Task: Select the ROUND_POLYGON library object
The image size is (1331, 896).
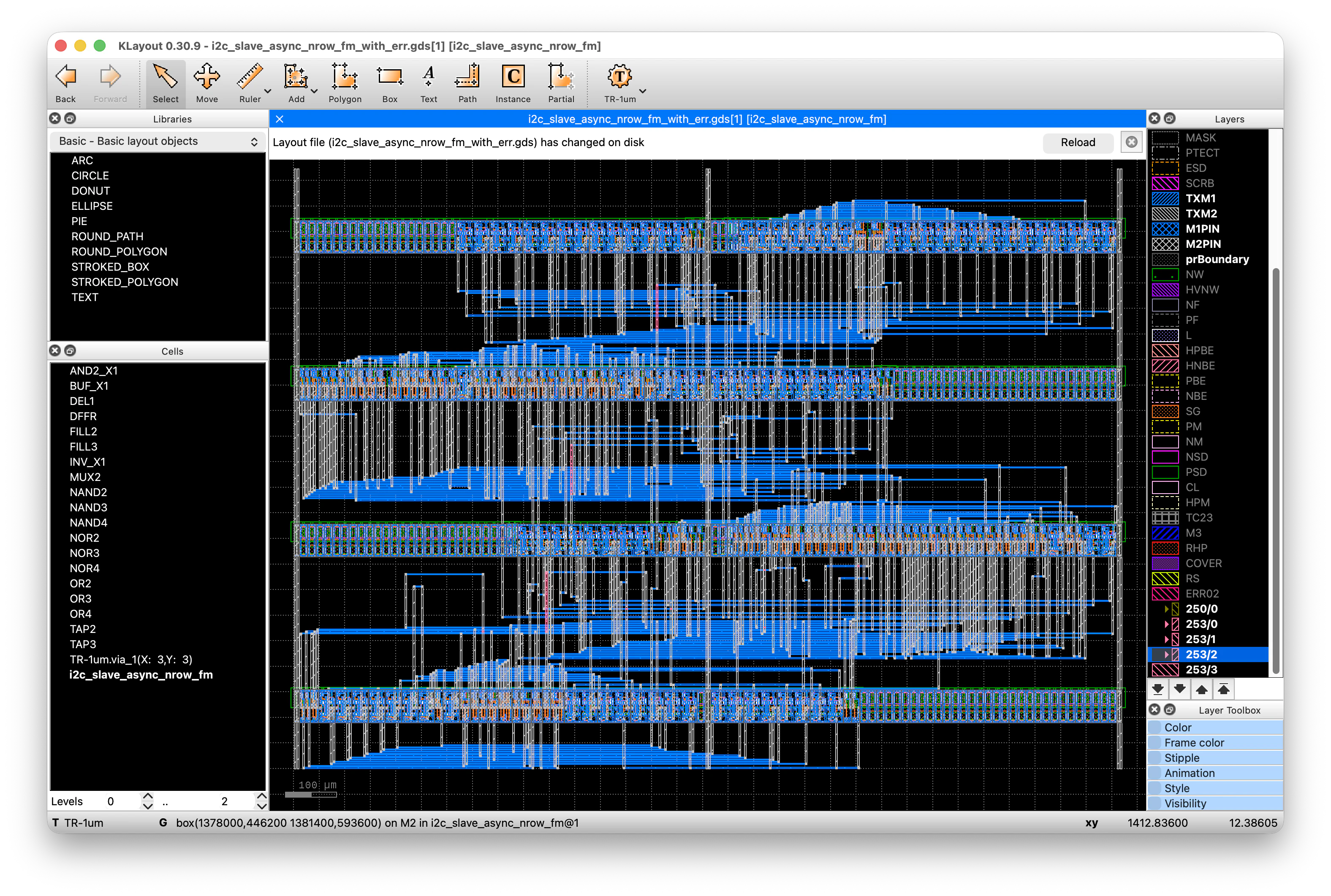Action: pos(119,251)
